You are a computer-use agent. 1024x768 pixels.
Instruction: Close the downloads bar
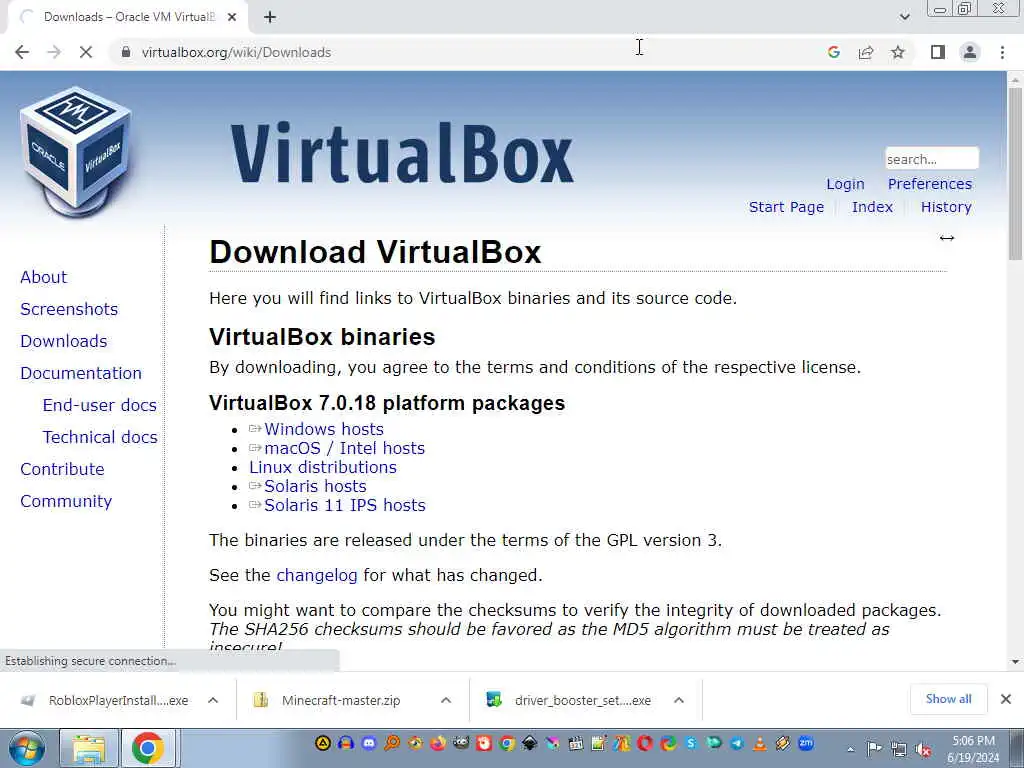pos(1006,699)
